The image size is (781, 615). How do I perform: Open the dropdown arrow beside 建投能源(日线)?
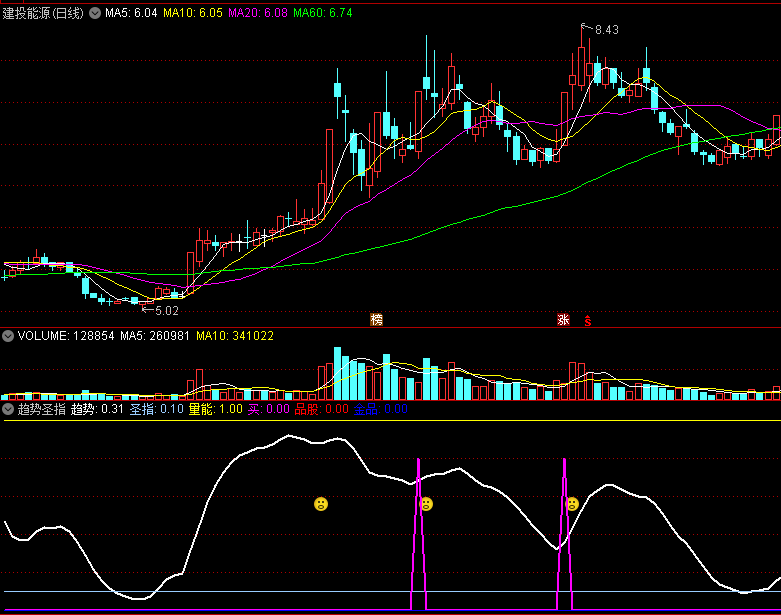click(x=95, y=13)
